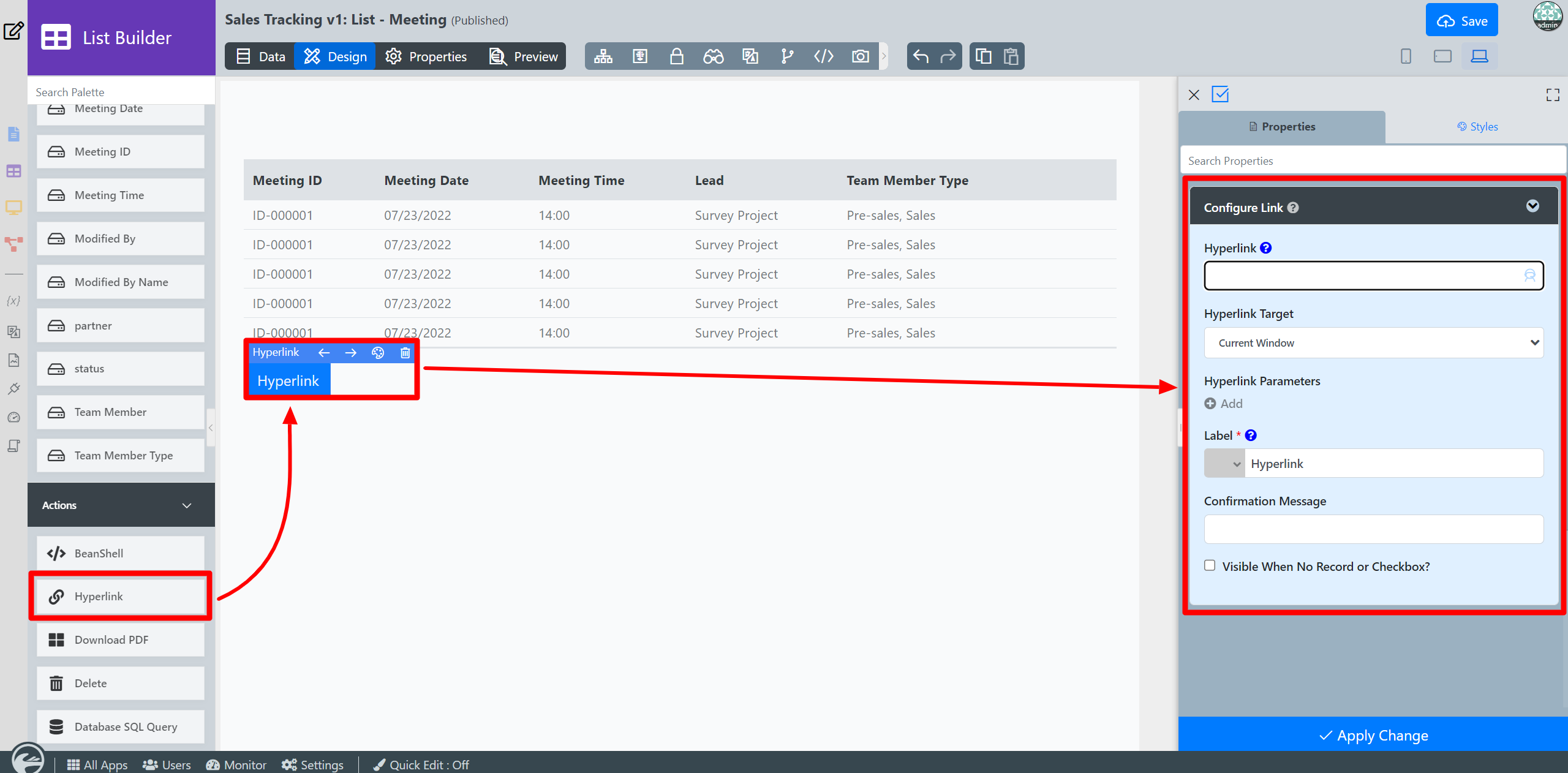Viewport: 1568px width, 773px height.
Task: Click the blue checkmark icon beside close
Action: [x=1220, y=94]
